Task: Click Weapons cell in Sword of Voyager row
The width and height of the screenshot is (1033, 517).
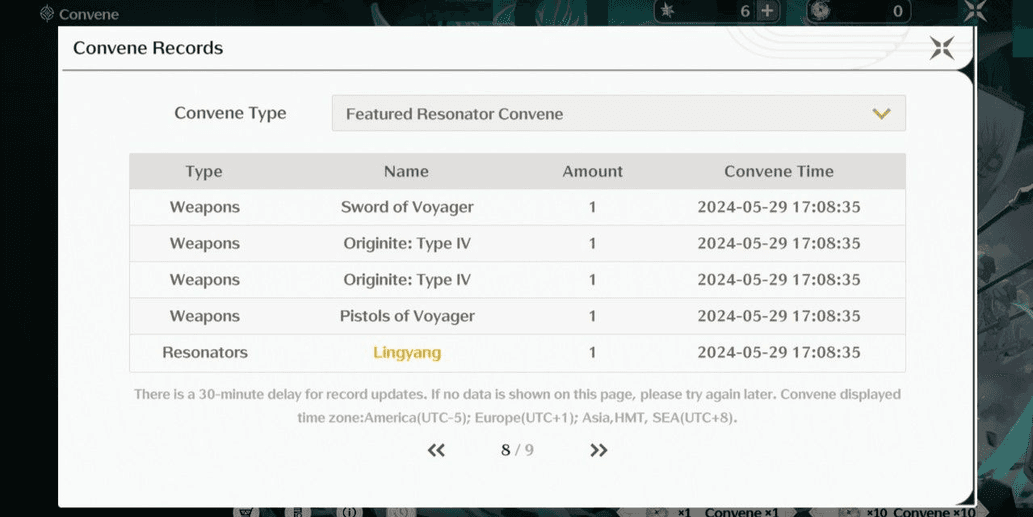Action: click(x=205, y=207)
